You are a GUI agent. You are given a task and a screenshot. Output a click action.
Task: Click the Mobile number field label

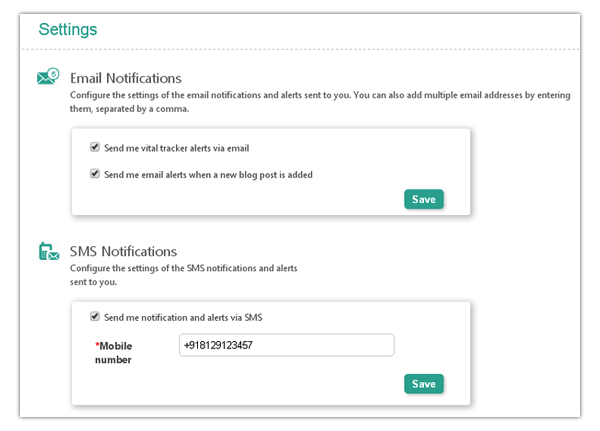pyautogui.click(x=114, y=353)
